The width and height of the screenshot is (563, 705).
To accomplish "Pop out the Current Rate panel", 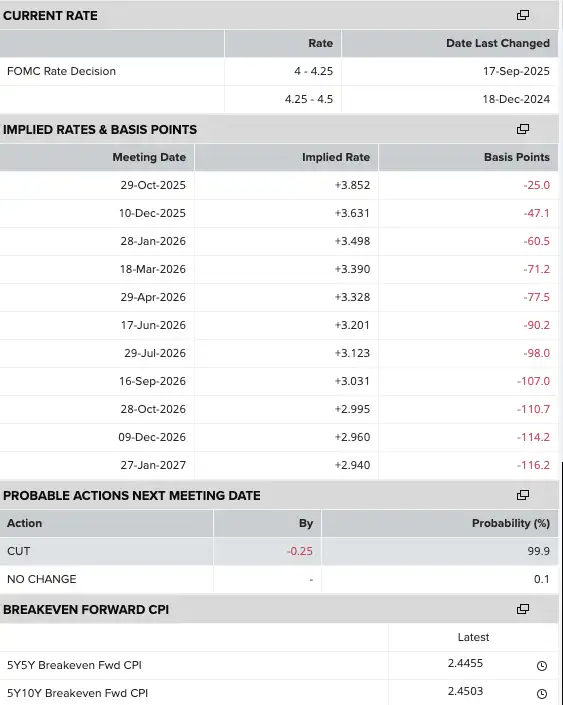I will coord(523,15).
